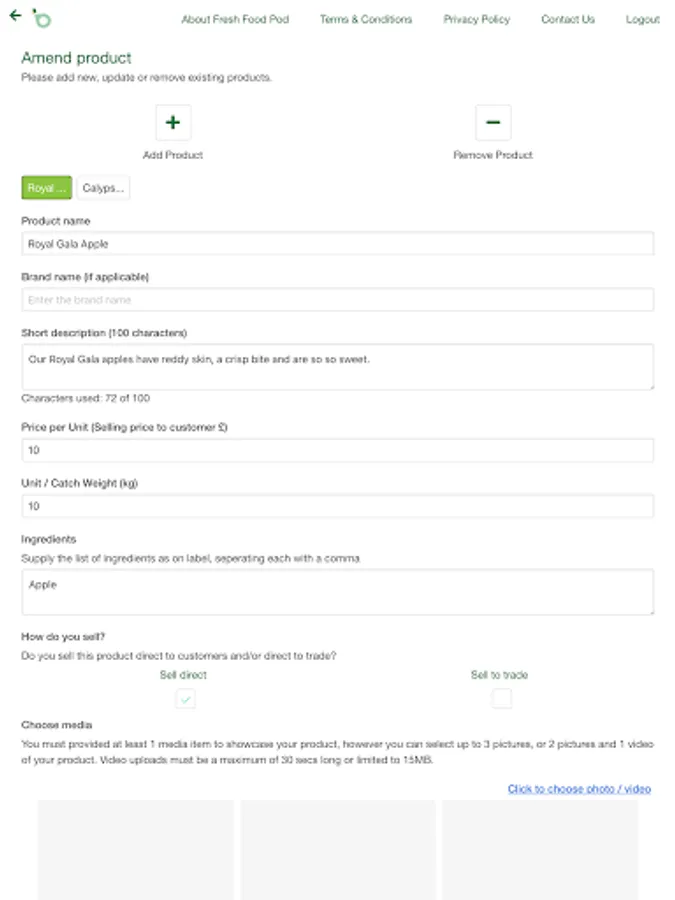Open Terms & Conditions page
The width and height of the screenshot is (675, 900).
tap(366, 19)
